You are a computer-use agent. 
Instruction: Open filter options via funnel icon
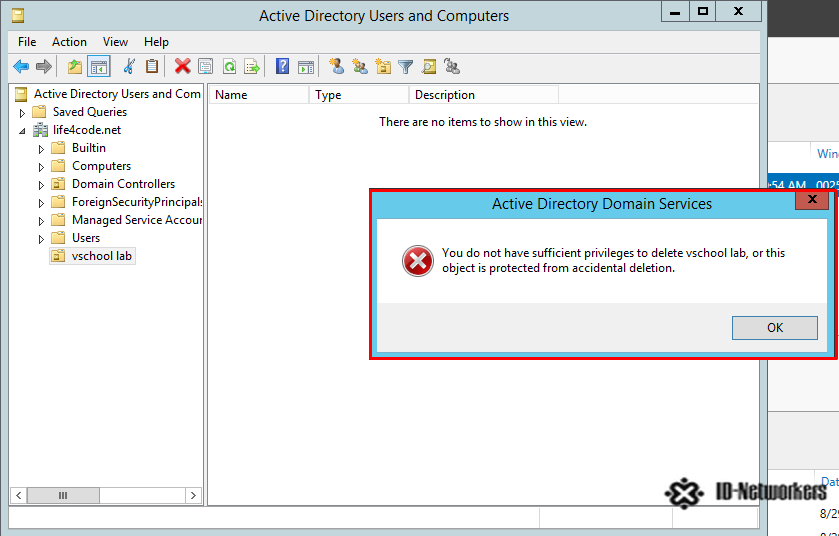pyautogui.click(x=406, y=67)
